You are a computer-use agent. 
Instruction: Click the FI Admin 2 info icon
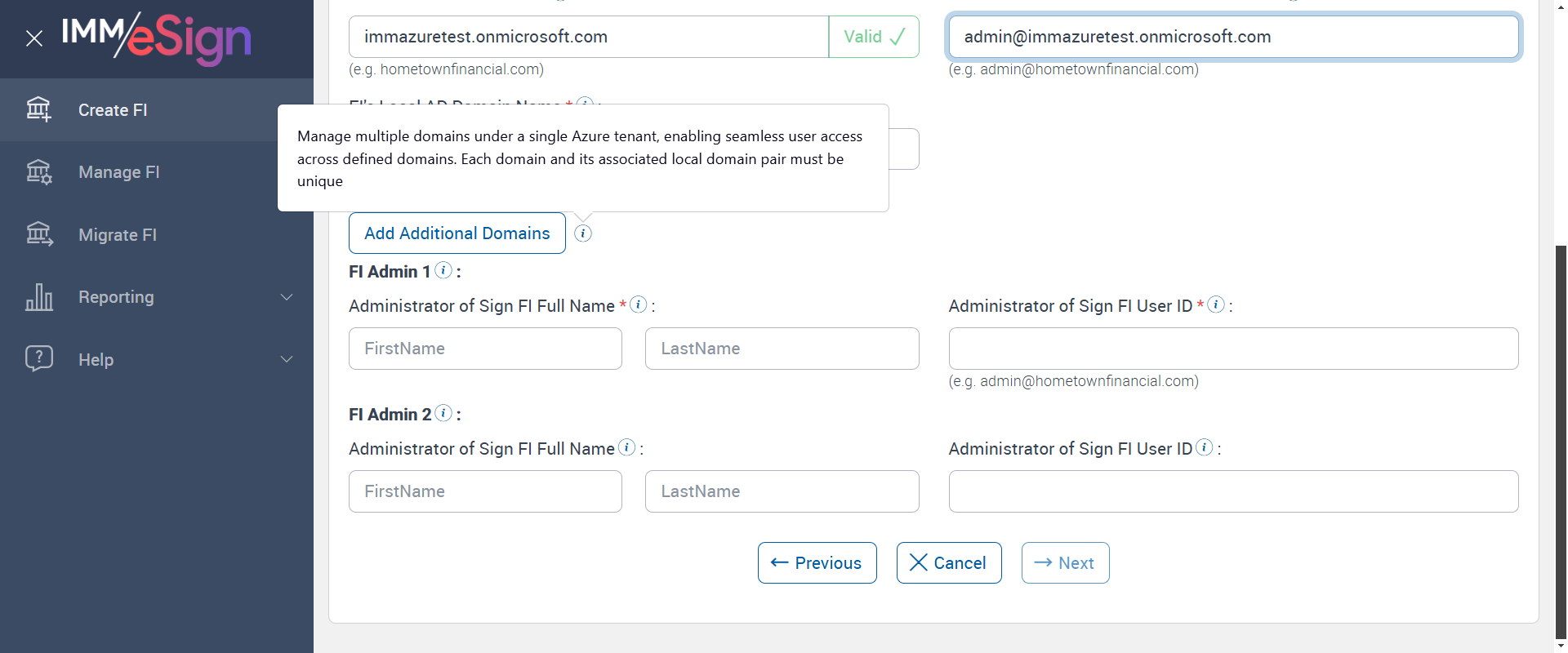pyautogui.click(x=443, y=413)
